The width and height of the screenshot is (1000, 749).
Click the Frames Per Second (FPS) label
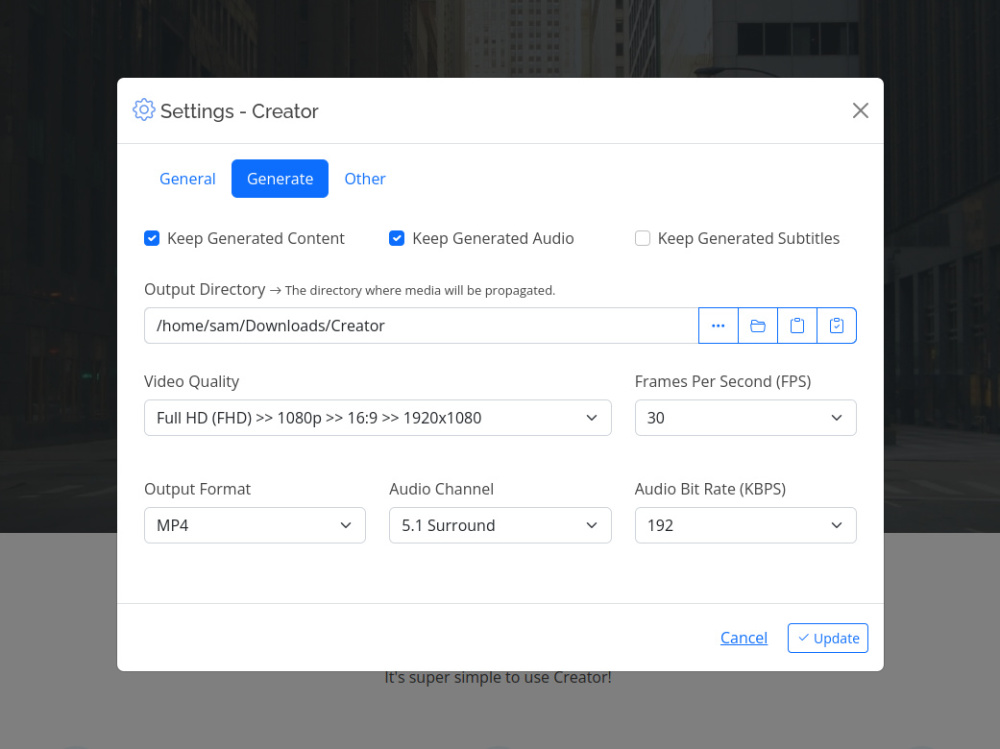point(723,382)
